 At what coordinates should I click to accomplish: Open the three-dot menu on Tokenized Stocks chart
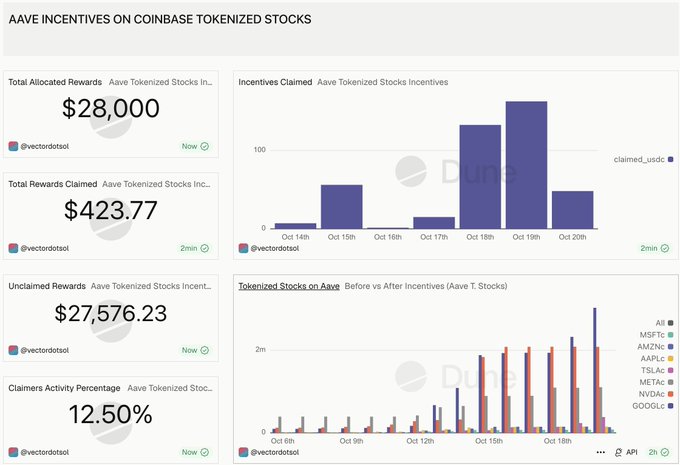coord(601,452)
